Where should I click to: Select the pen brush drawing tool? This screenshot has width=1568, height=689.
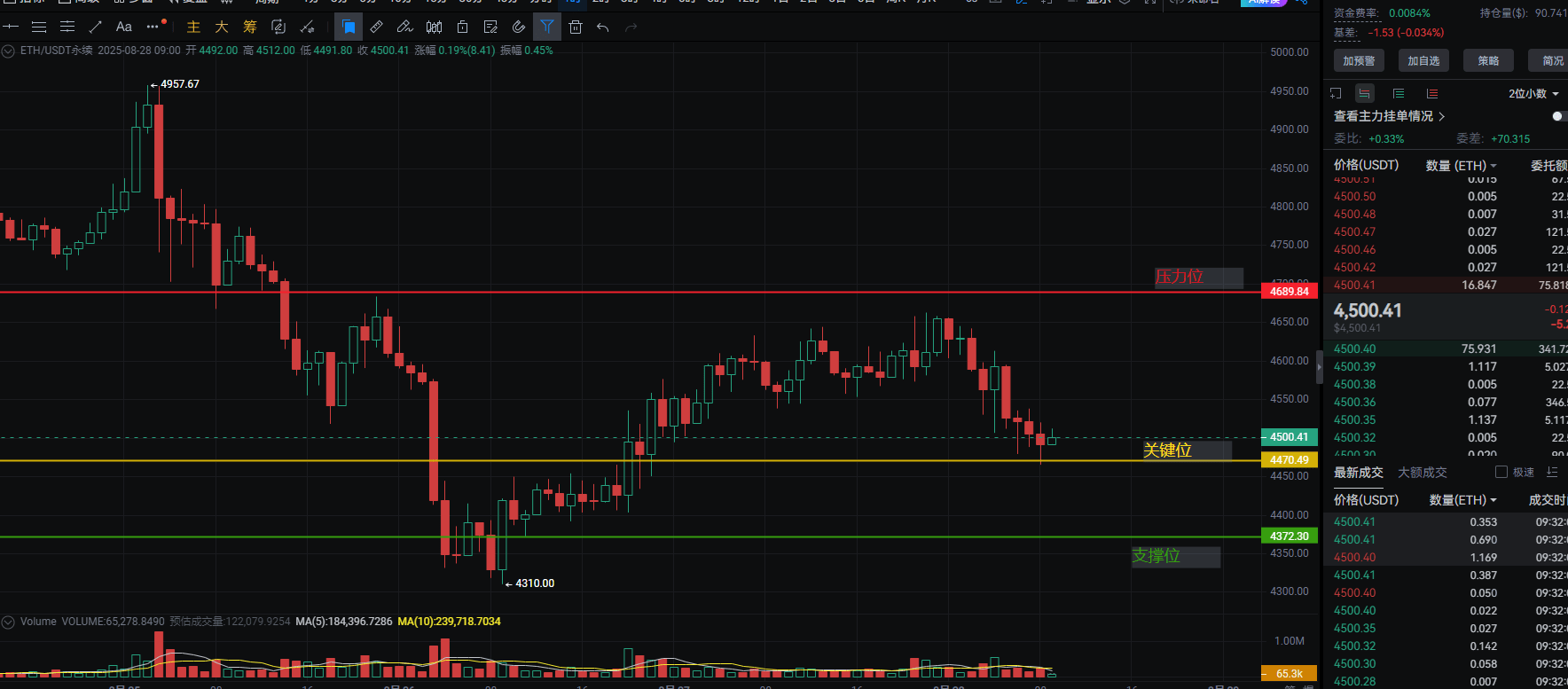(x=405, y=27)
